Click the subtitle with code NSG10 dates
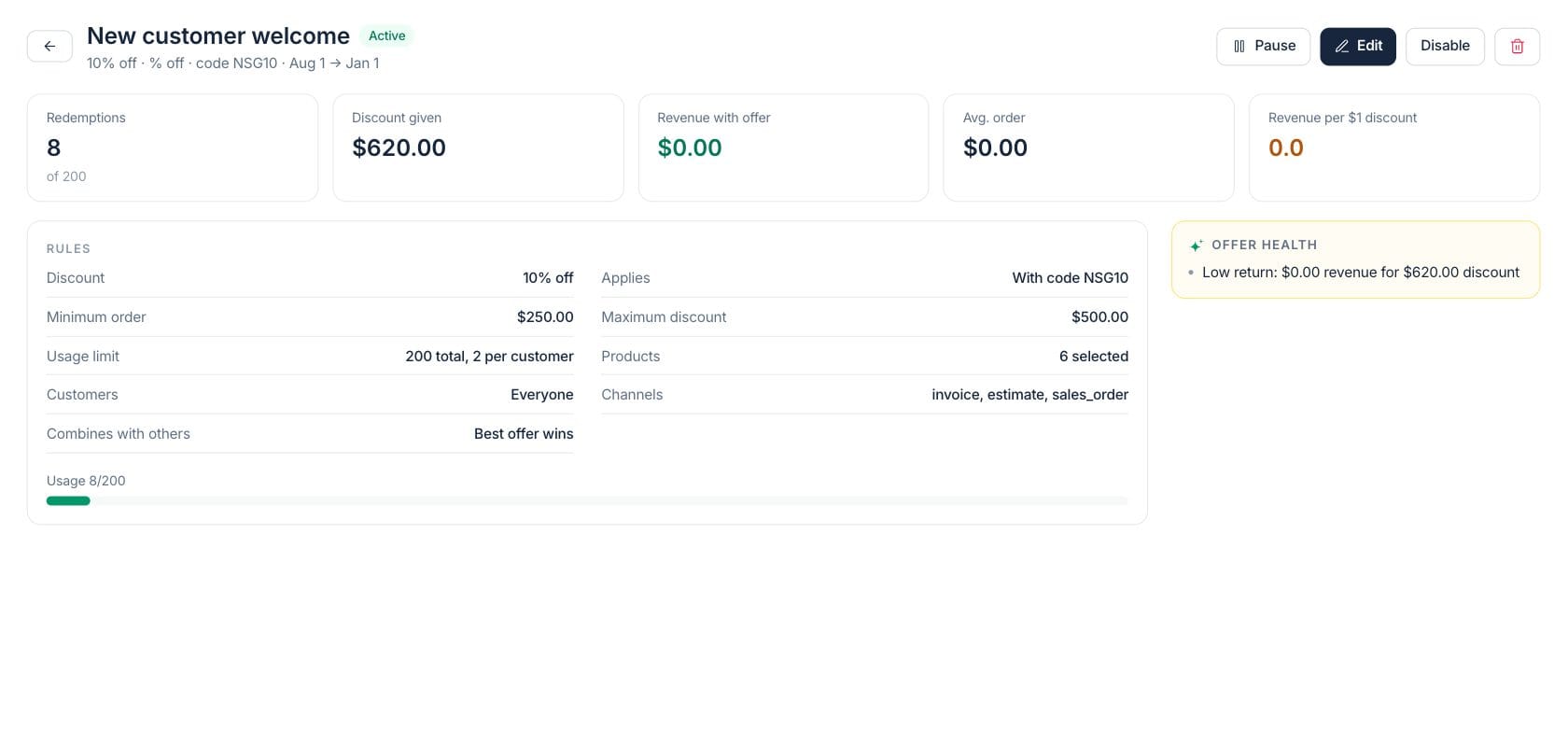 (233, 63)
